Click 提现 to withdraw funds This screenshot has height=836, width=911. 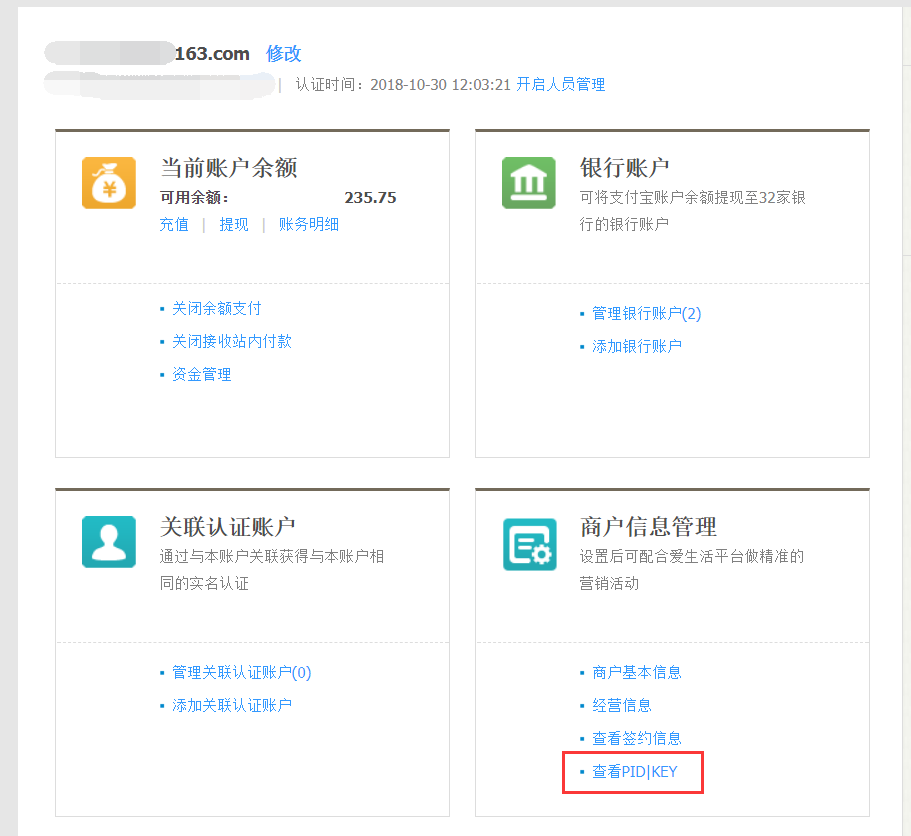coord(233,224)
